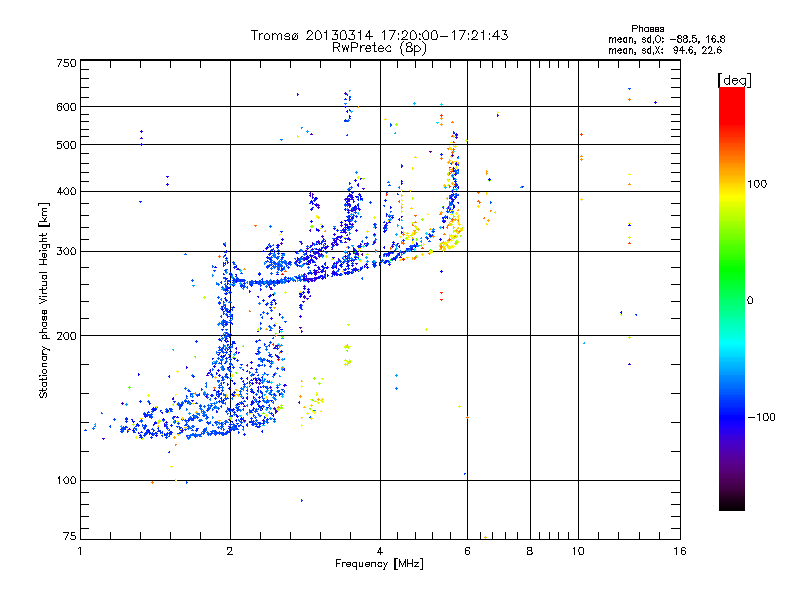800x600 pixels.
Task: Select the "mean, sd,O: -88.5, 16.8" line
Action: (x=666, y=39)
